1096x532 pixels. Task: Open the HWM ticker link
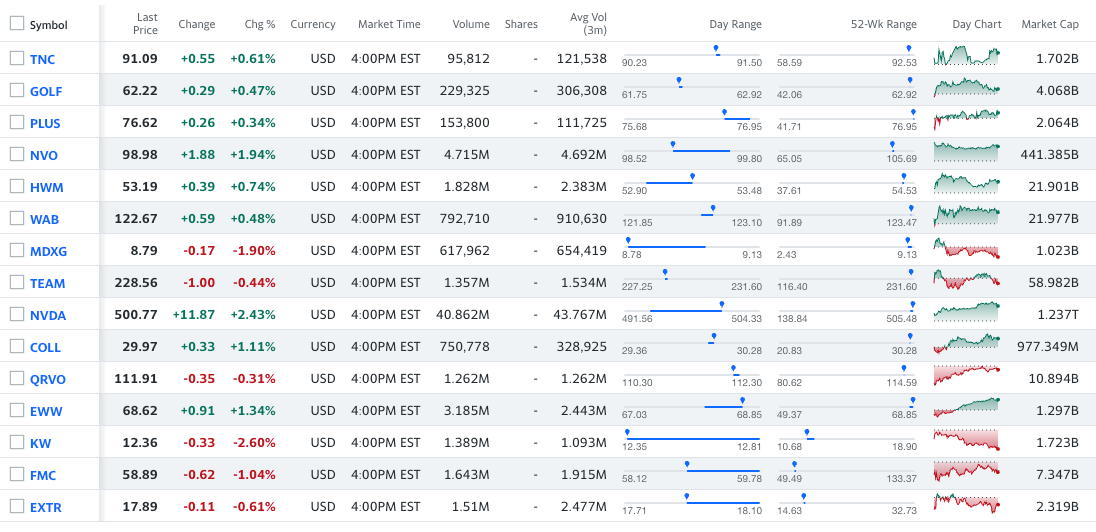[45, 187]
